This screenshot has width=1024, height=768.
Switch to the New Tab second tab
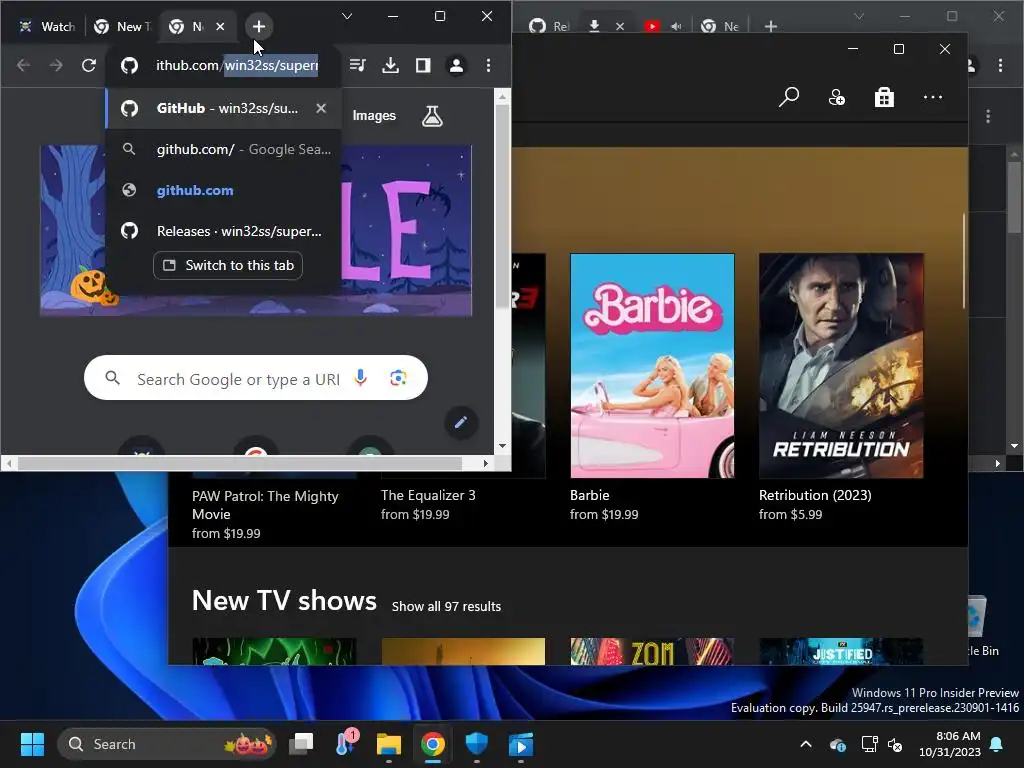(122, 27)
